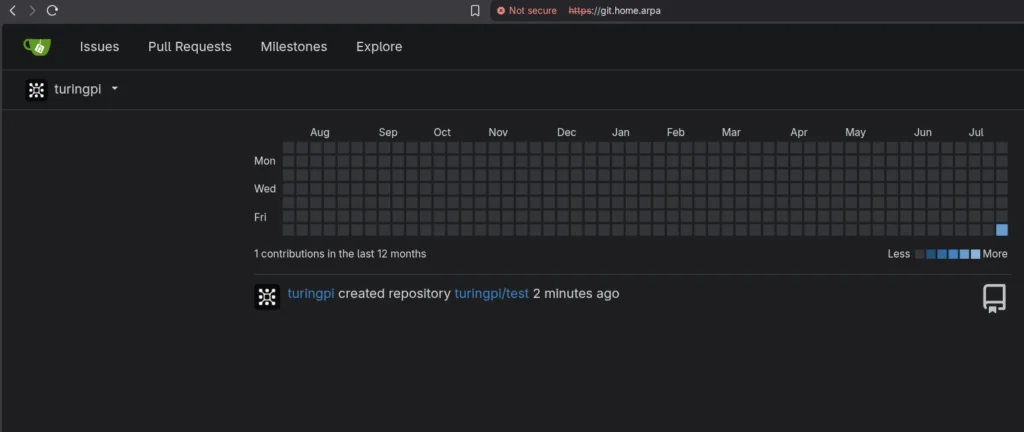The height and width of the screenshot is (432, 1024).
Task: Click the Mar month label on heatmap
Action: [x=731, y=132]
